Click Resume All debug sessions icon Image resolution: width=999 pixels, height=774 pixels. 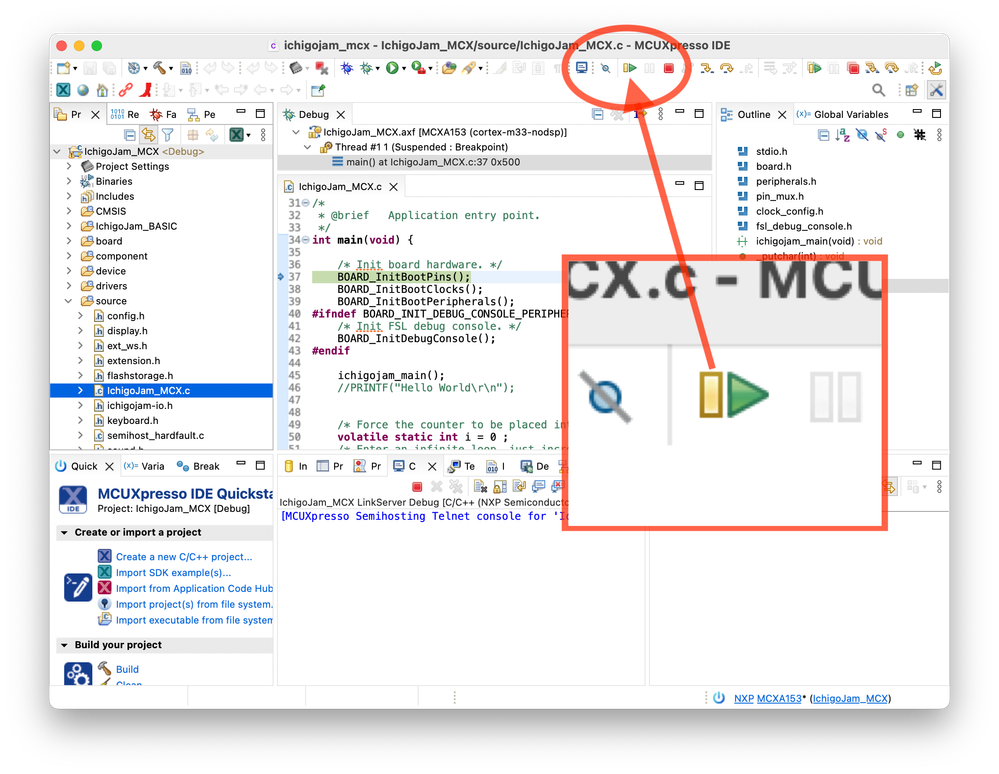814,68
